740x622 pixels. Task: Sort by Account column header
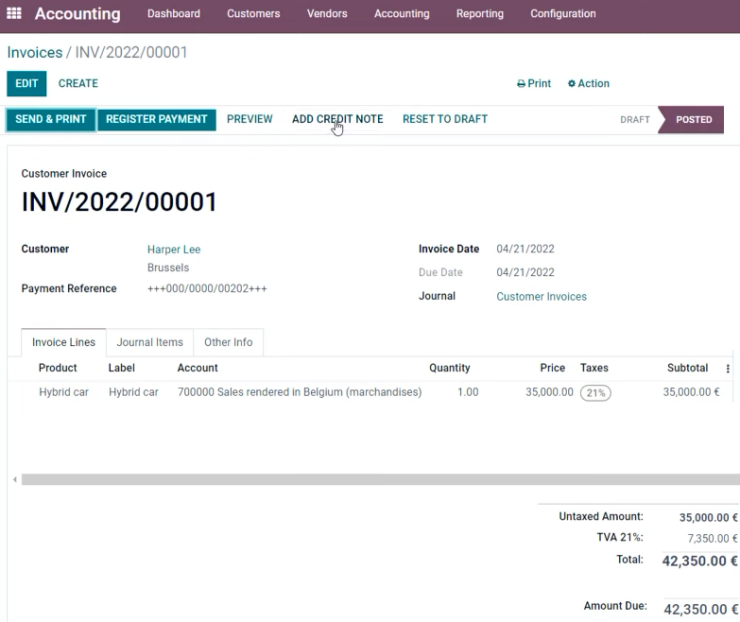pos(197,368)
